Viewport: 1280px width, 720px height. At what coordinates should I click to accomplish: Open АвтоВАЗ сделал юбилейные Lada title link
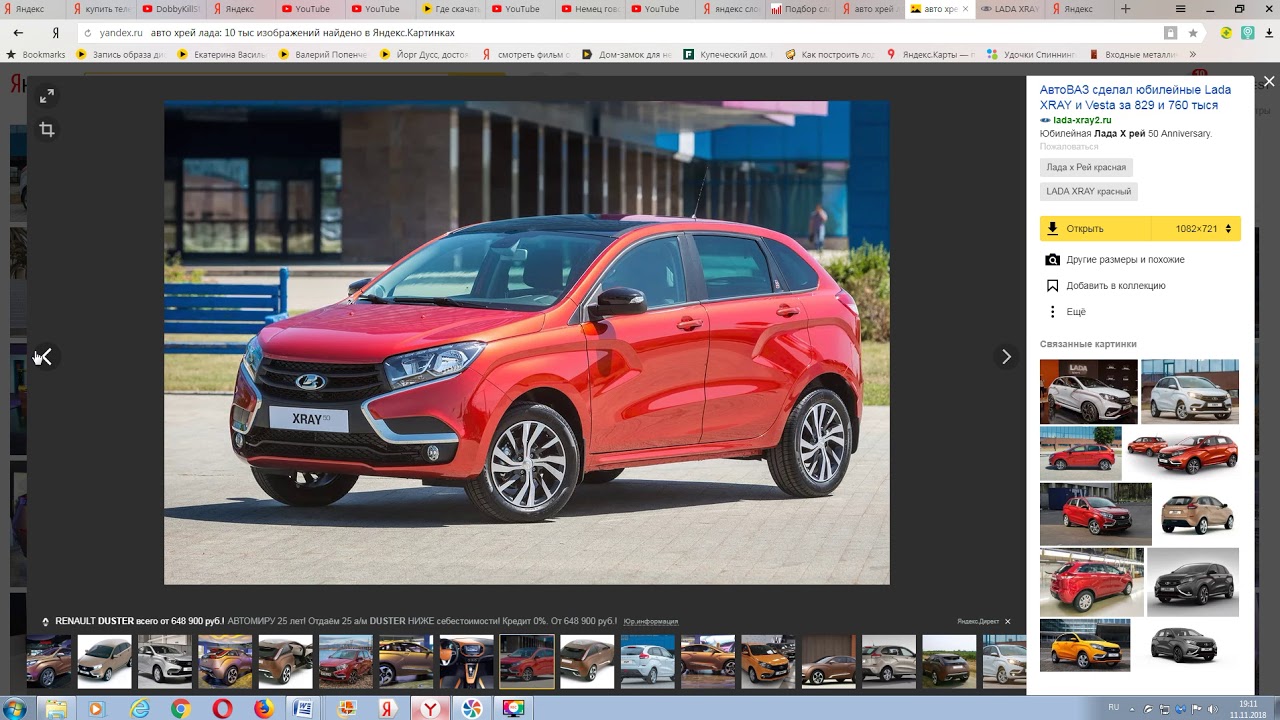(x=1135, y=97)
